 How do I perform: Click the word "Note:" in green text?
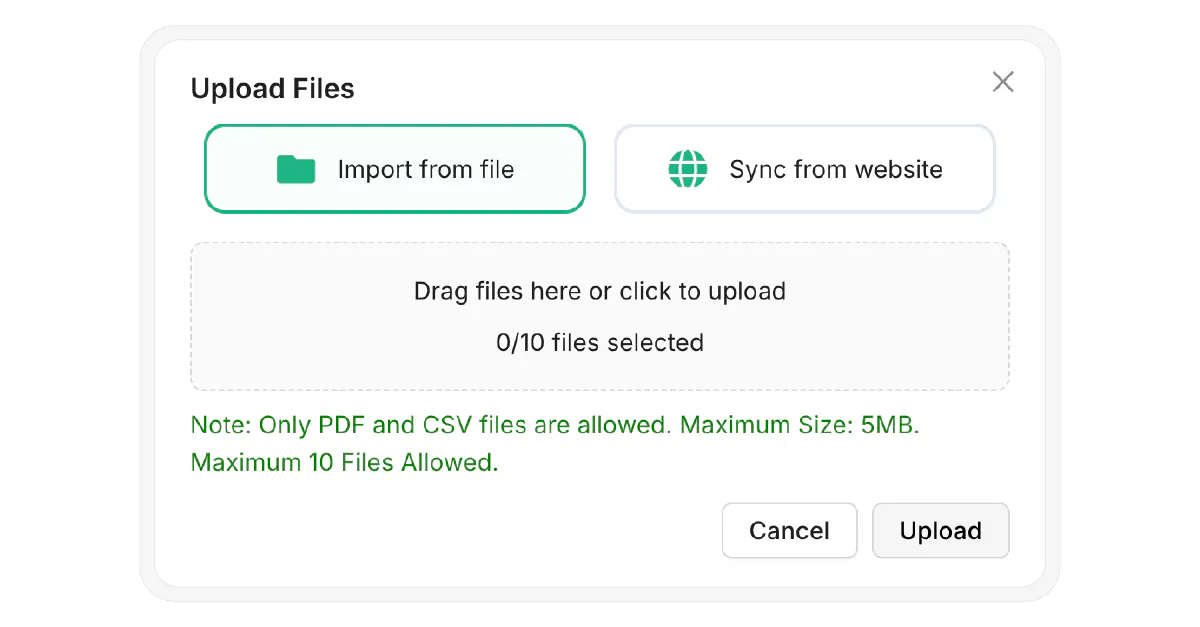point(220,425)
